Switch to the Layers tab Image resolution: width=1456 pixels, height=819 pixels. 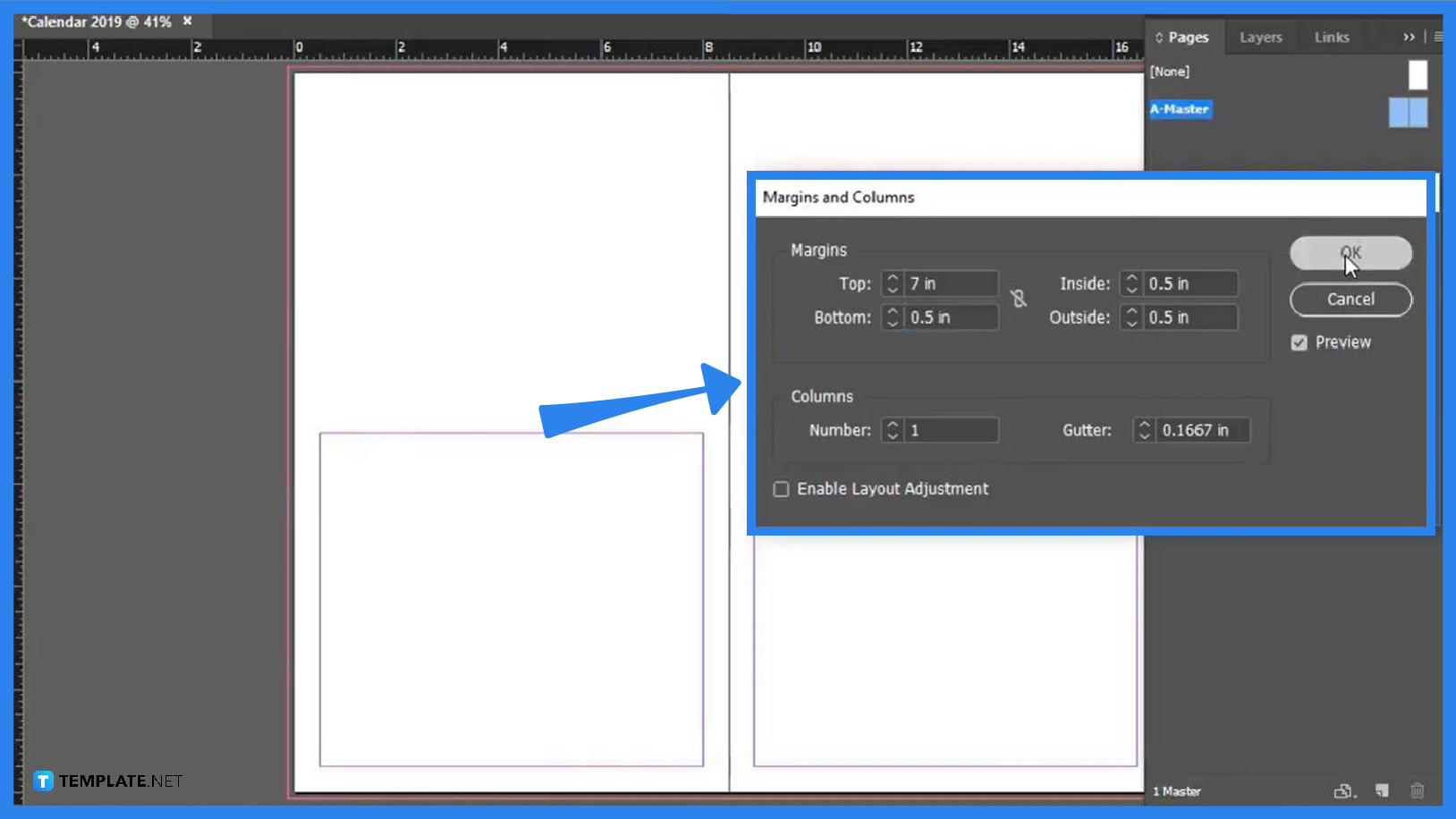click(1260, 37)
